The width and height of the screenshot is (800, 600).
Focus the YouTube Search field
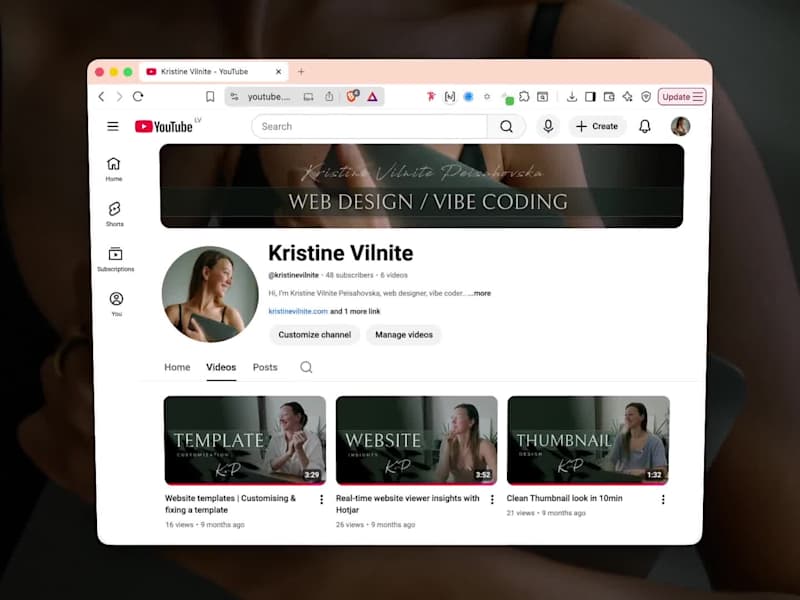pyautogui.click(x=369, y=126)
